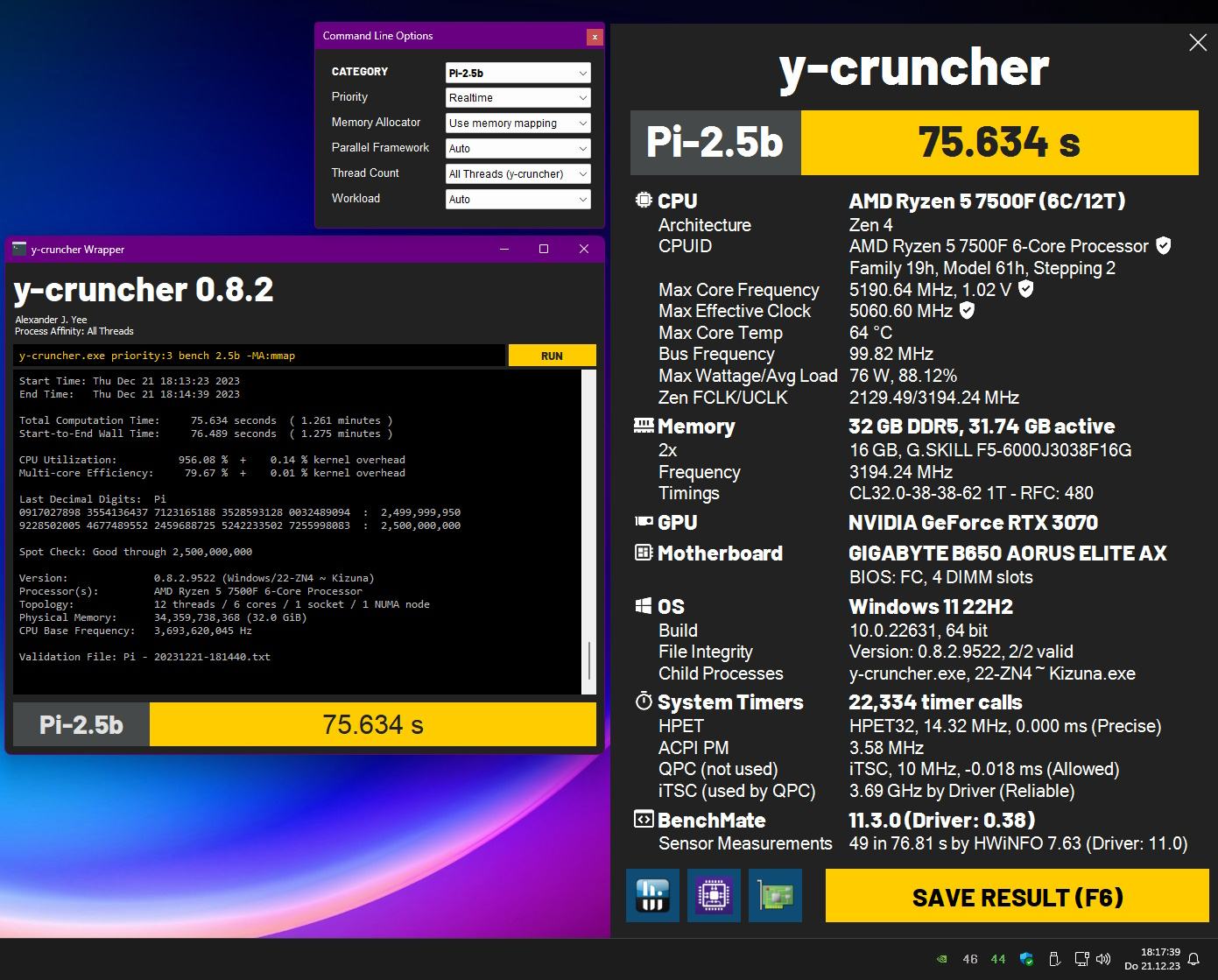Click the Pi-2.5b label in BenchMate header
The width and height of the screenshot is (1218, 980).
(x=715, y=142)
